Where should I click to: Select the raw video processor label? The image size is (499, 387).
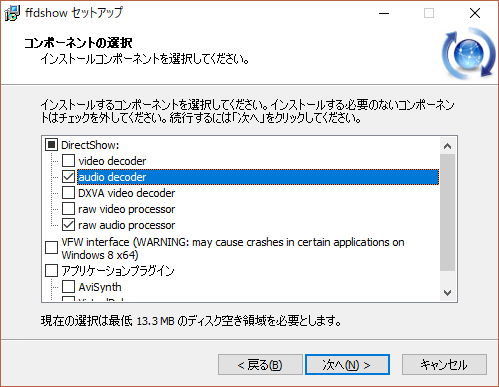pos(126,209)
